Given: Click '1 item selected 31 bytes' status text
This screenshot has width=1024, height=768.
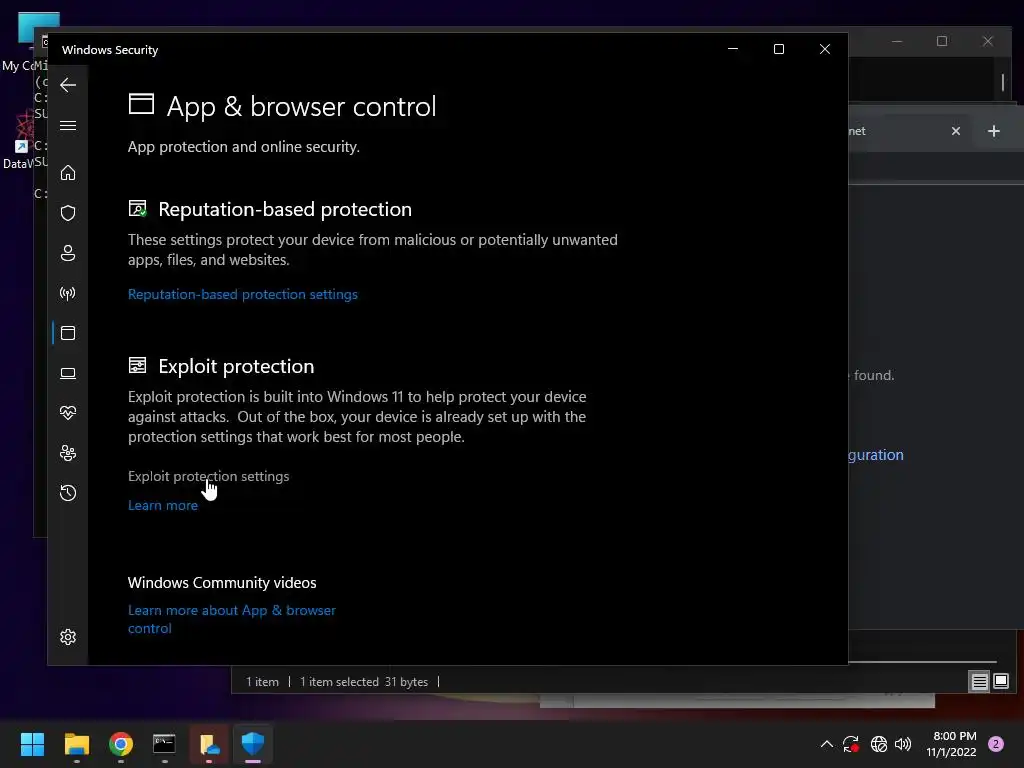Looking at the screenshot, I should pyautogui.click(x=364, y=682).
